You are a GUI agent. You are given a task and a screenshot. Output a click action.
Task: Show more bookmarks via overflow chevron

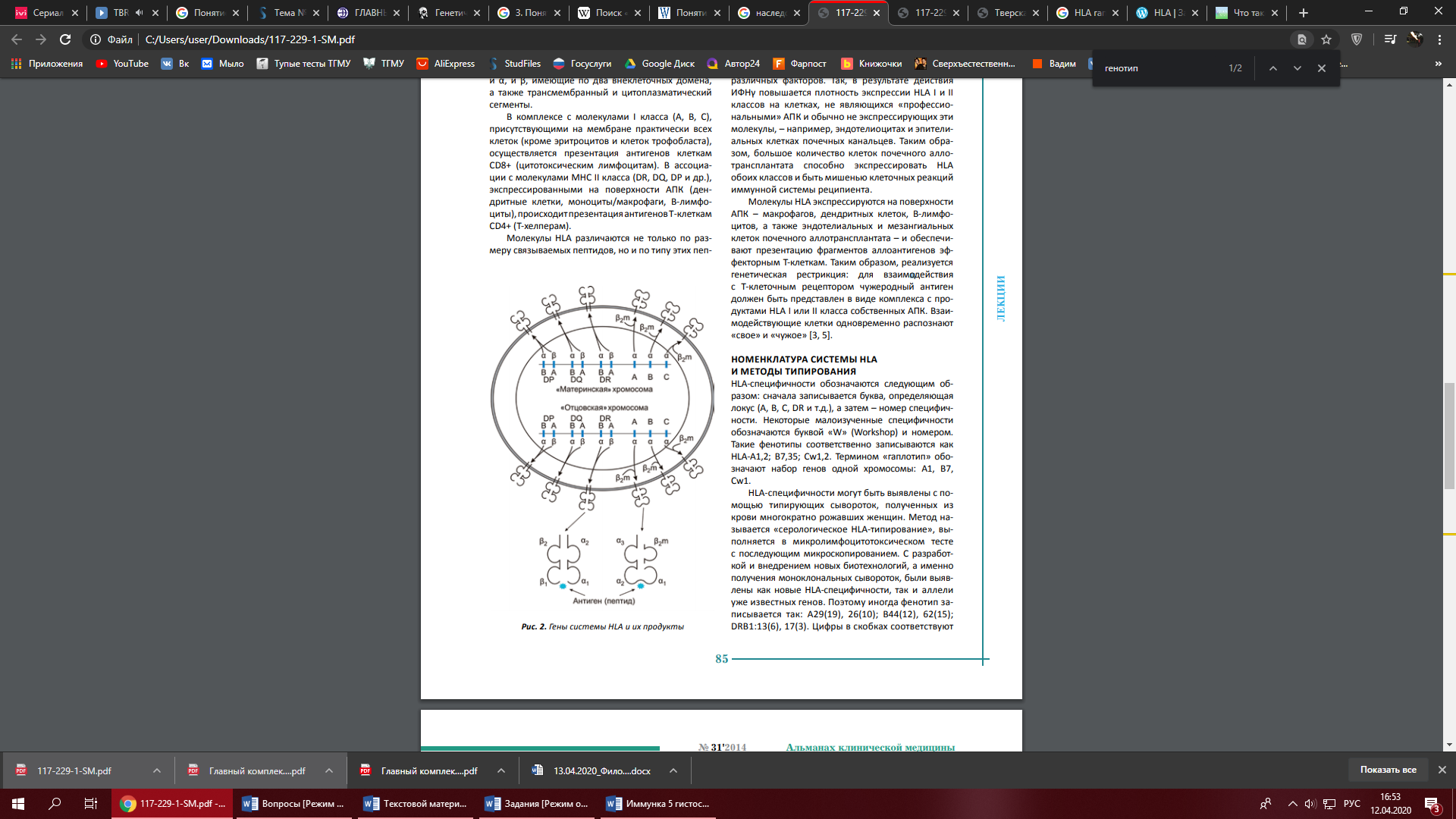click(1438, 64)
